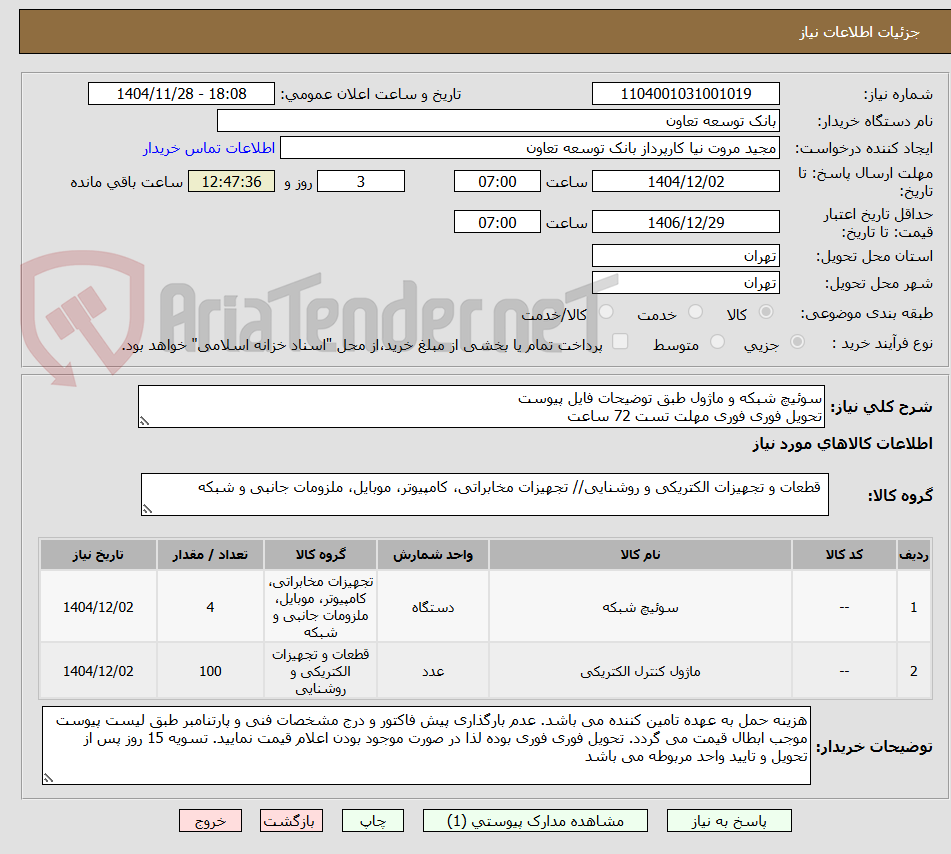Click the resize handle of the goods group textarea

(x=147, y=509)
